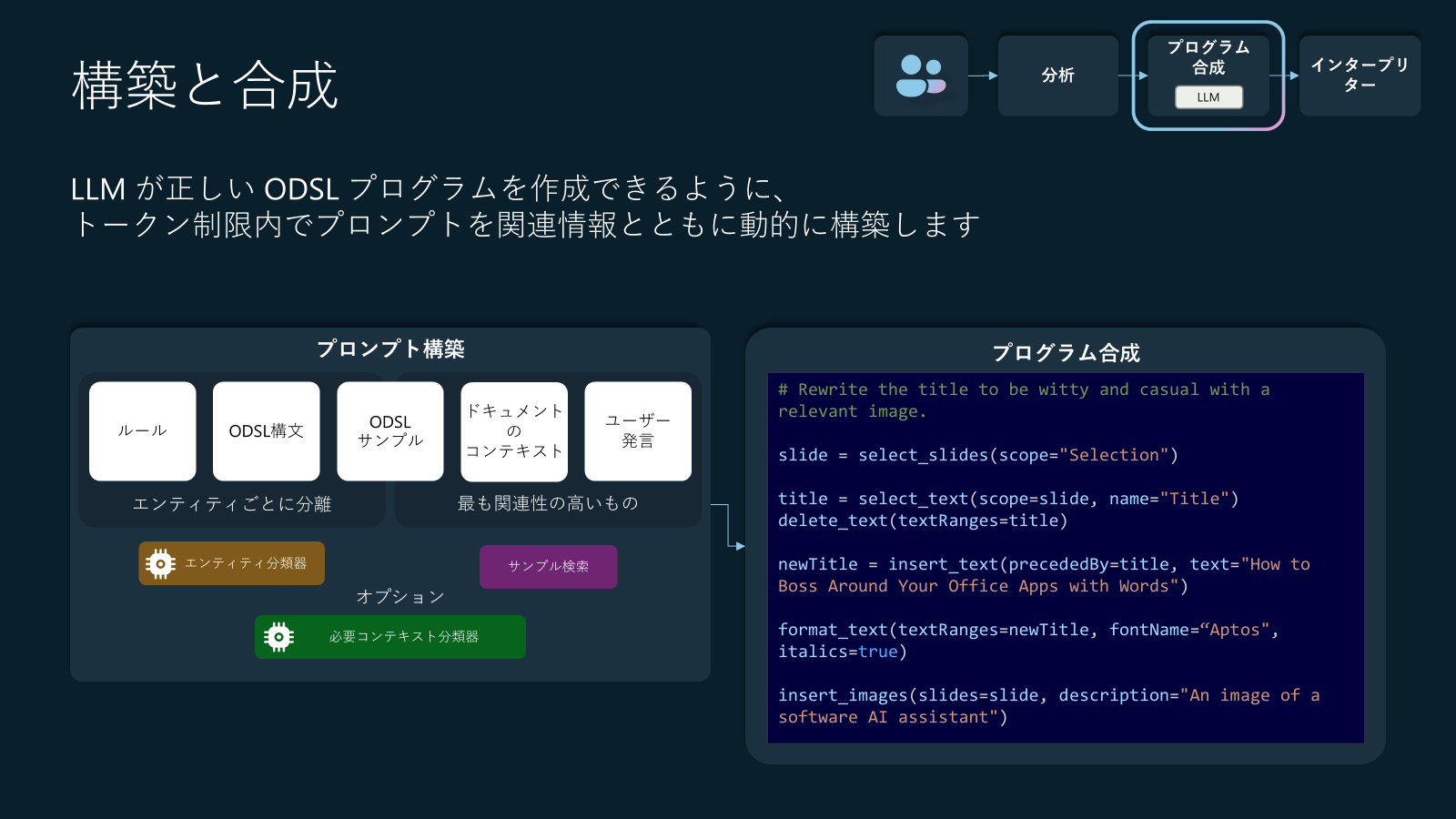Screen dimensions: 1456x819
Task: Click the ODSL構文 card
Action: 267,431
